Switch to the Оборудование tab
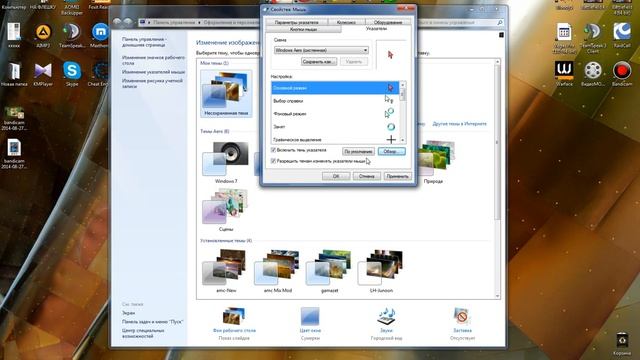The height and width of the screenshot is (360, 640). coord(388,22)
